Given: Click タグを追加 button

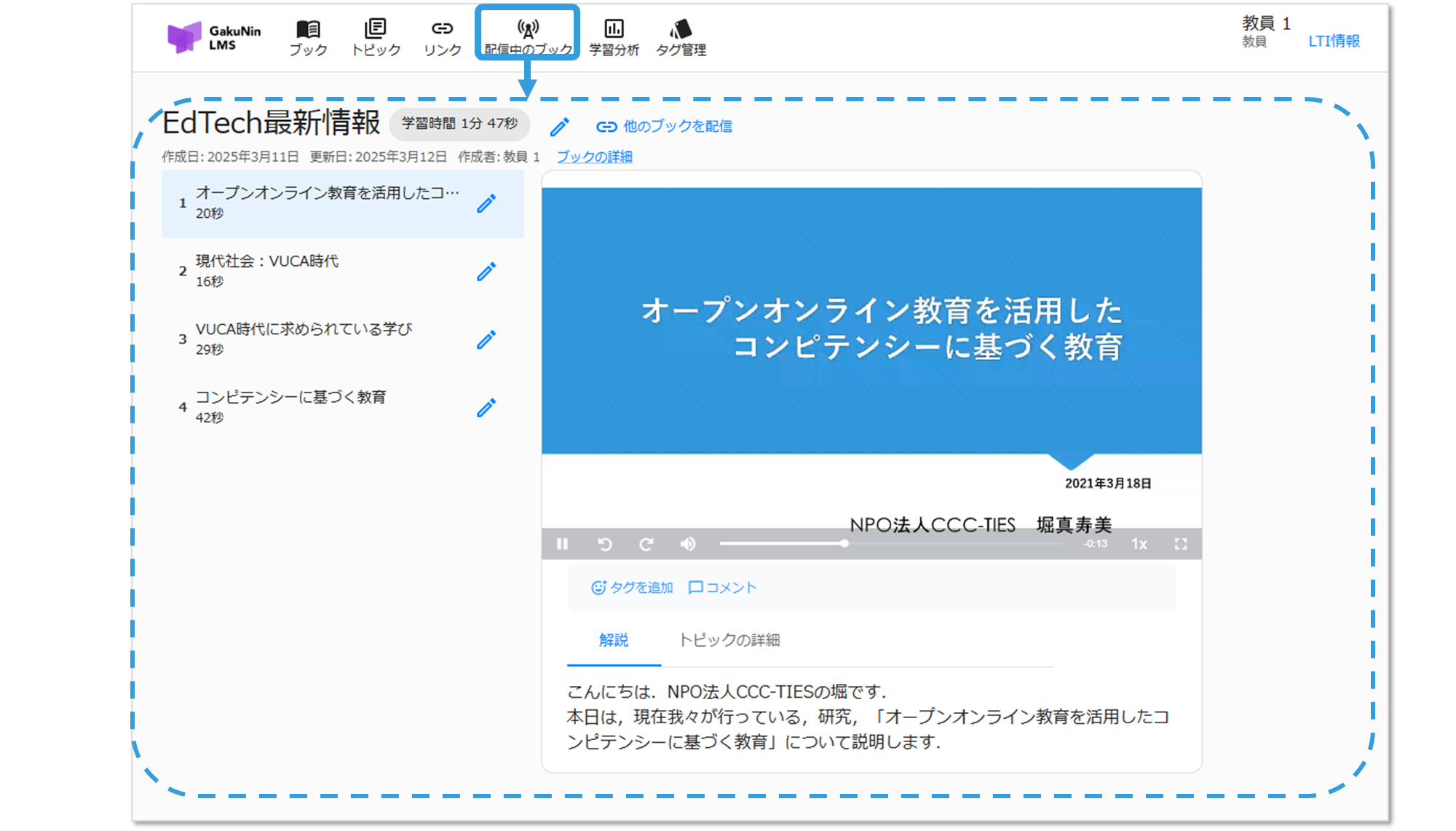Looking at the screenshot, I should click(632, 588).
